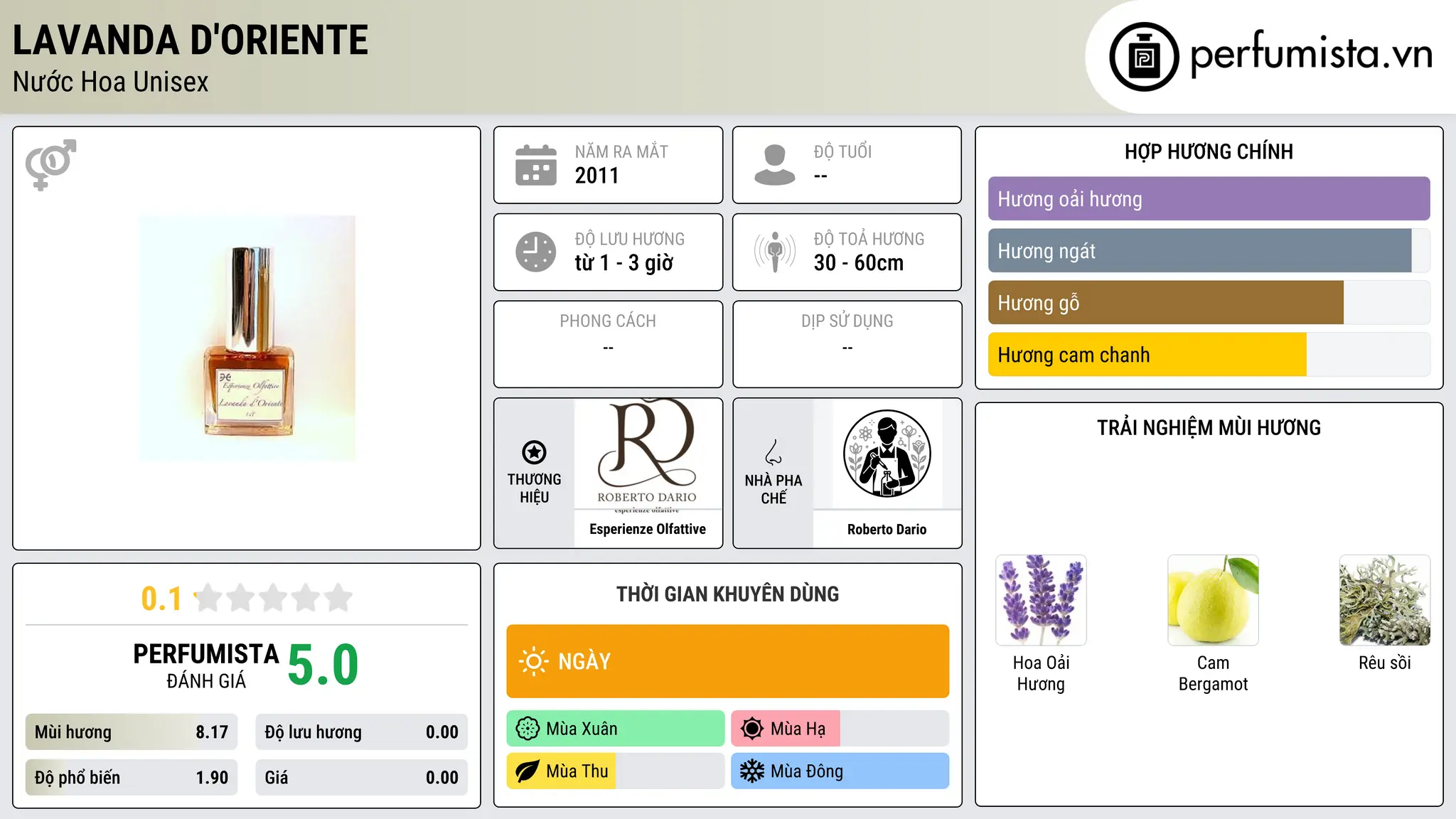
Task: Open the perfumer illustration above Roberto Dario
Action: click(887, 454)
